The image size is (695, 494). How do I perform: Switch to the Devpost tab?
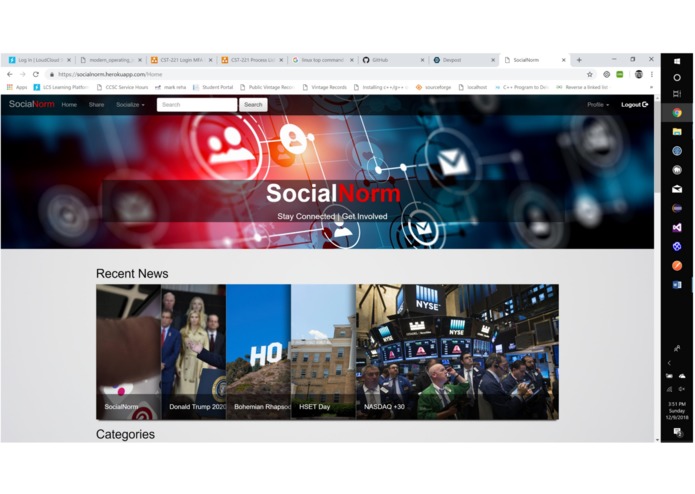pyautogui.click(x=464, y=60)
